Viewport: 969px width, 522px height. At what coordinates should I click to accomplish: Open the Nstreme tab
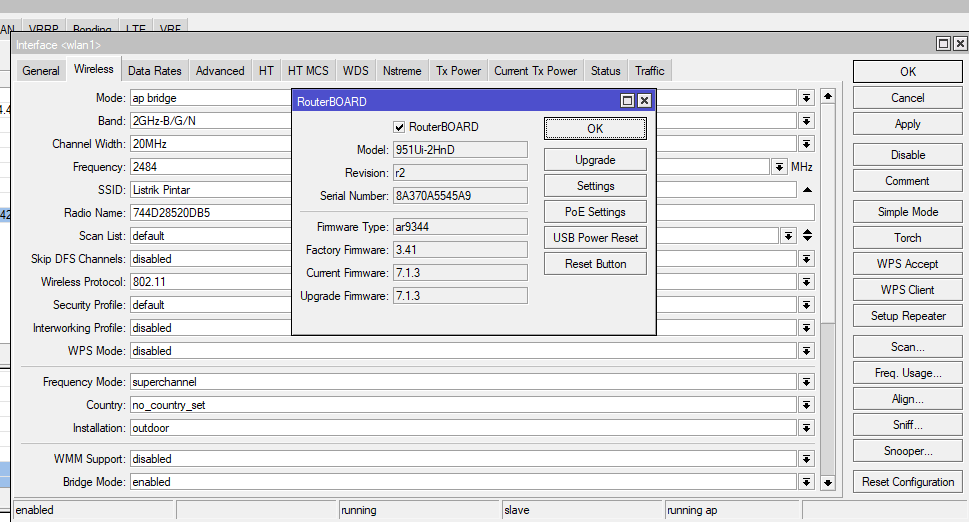[402, 71]
